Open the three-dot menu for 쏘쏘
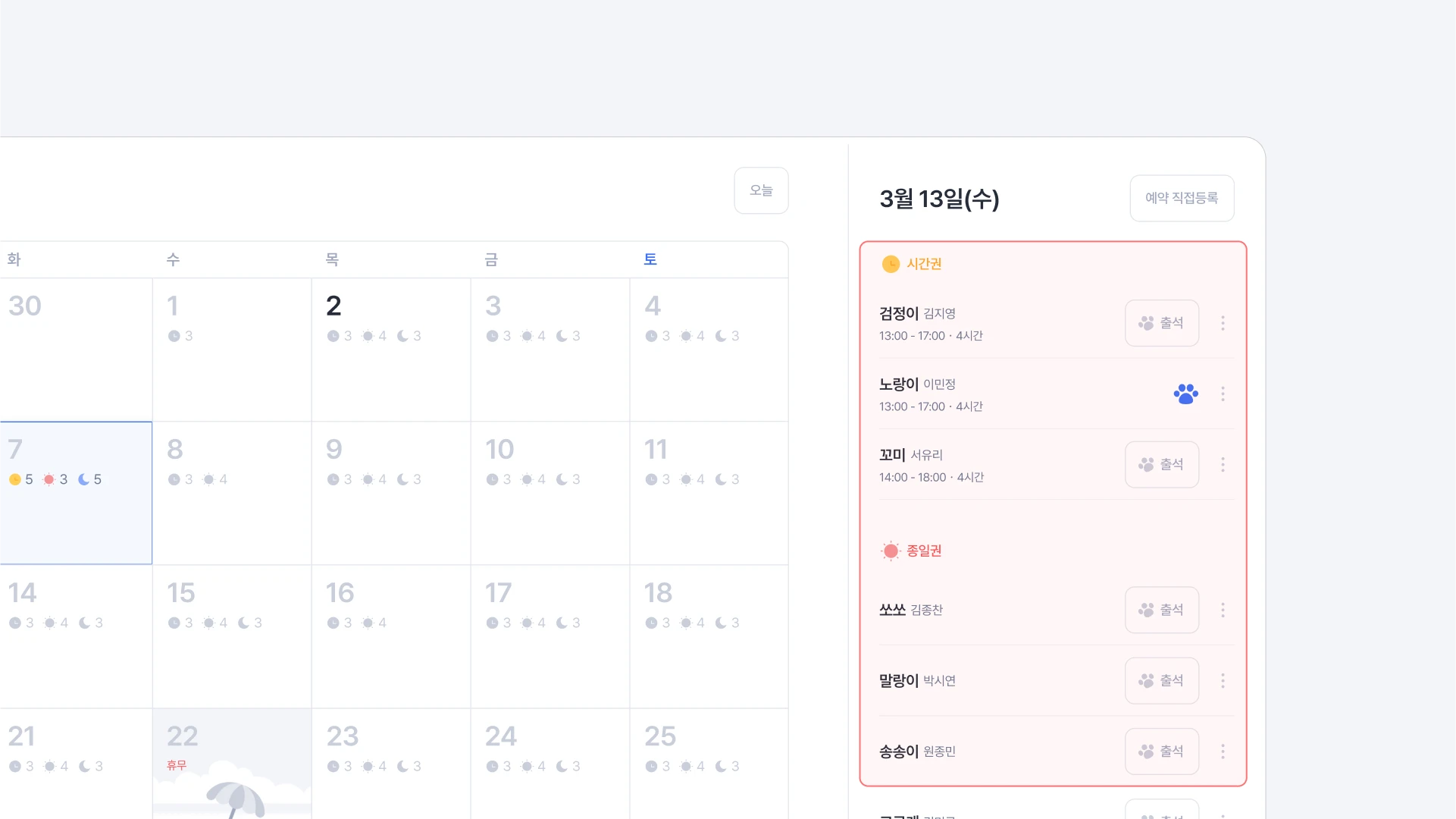This screenshot has width=1456, height=819. (1223, 610)
